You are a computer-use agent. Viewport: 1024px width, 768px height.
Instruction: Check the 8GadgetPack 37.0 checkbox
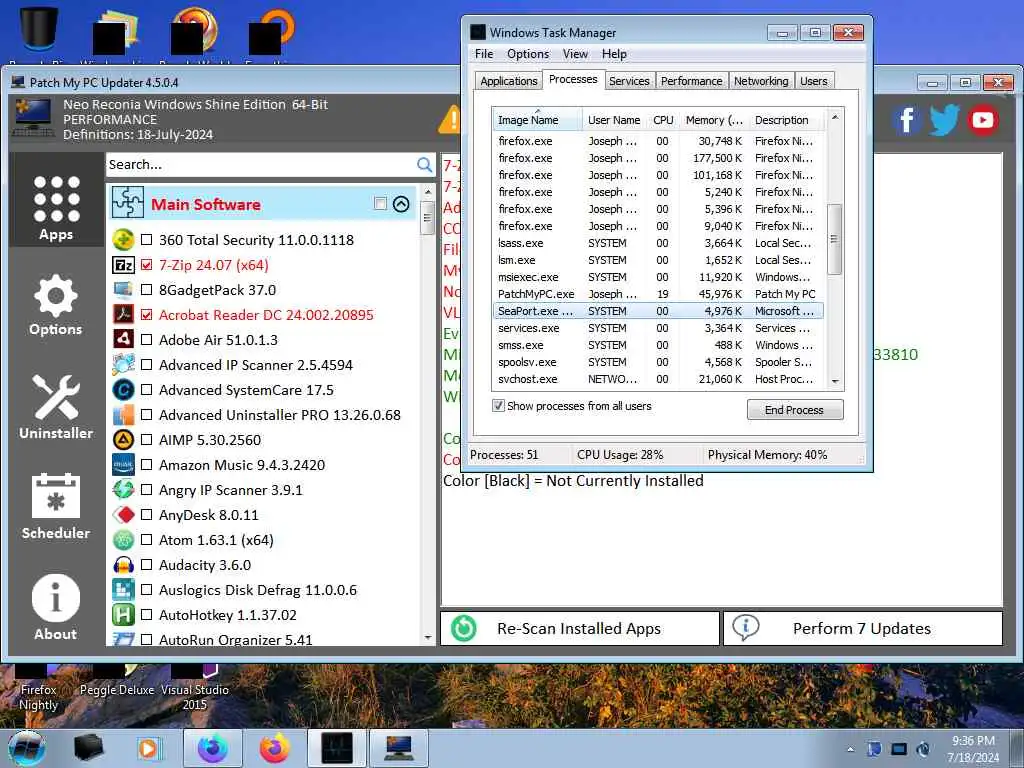click(146, 289)
